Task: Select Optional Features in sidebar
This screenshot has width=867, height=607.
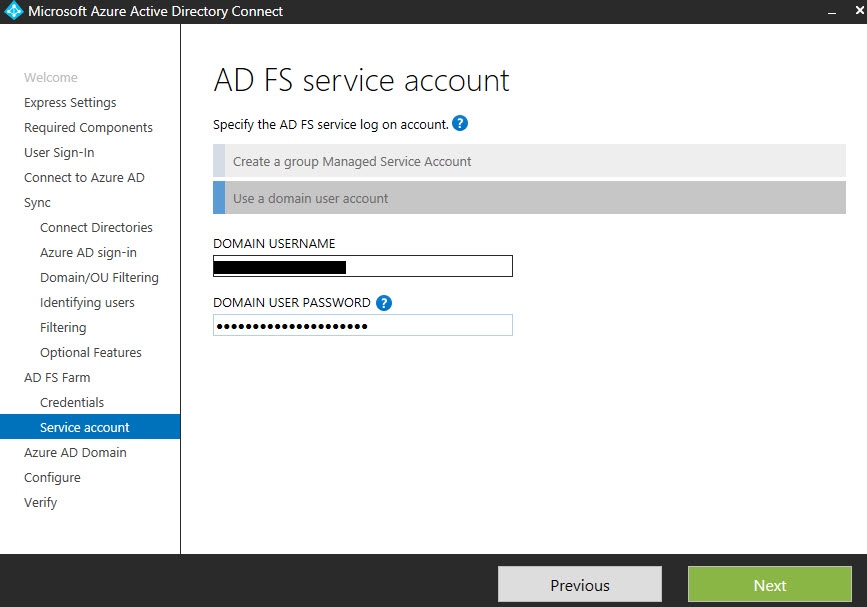Action: pos(91,353)
